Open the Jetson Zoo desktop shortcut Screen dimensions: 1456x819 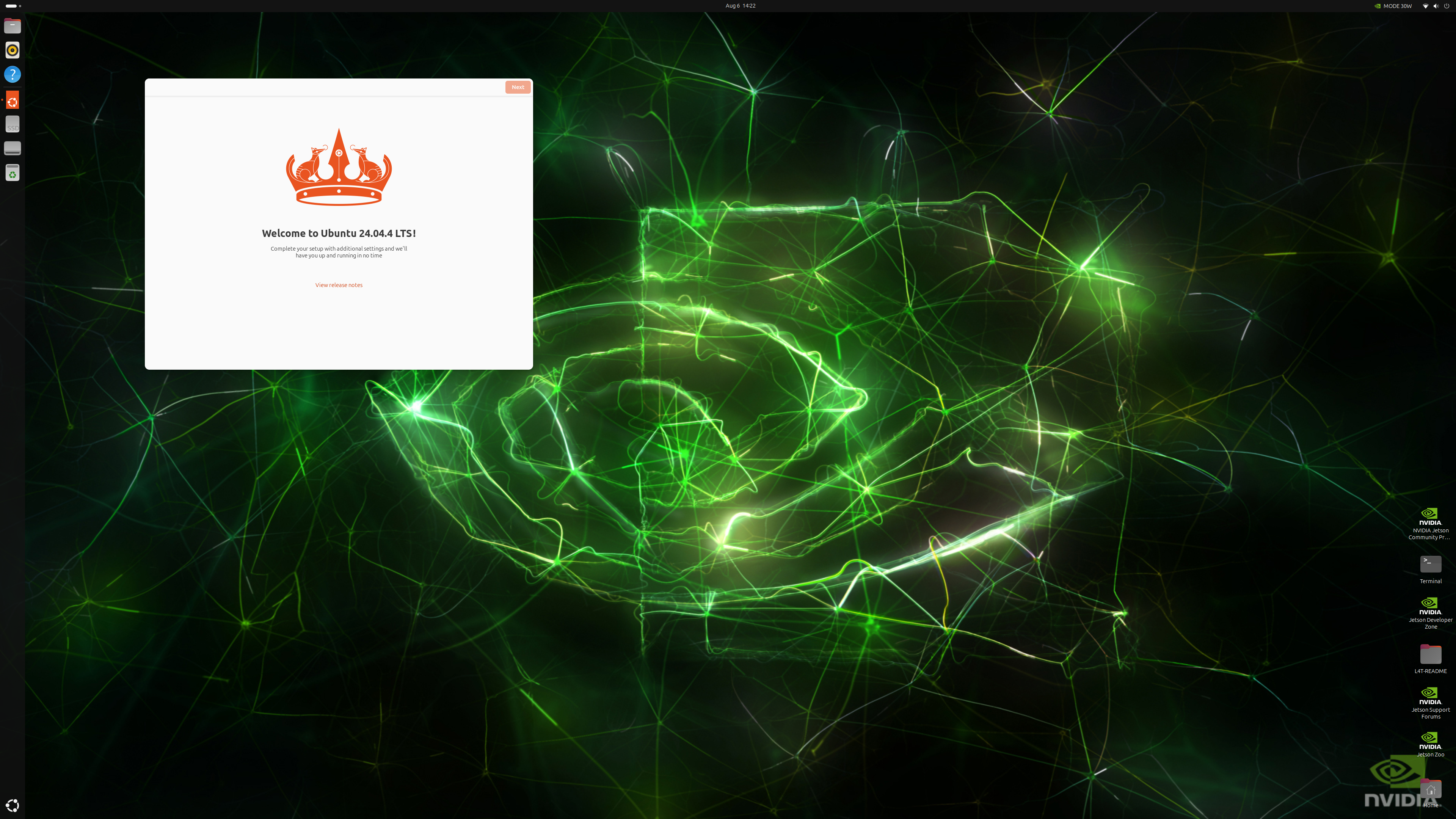click(x=1431, y=744)
